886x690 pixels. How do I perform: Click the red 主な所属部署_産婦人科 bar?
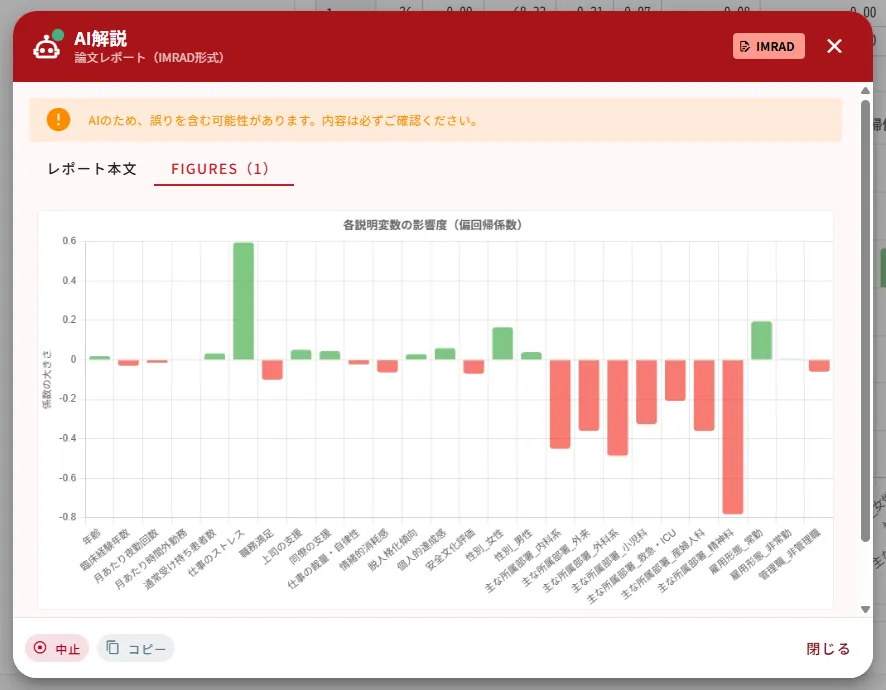click(x=704, y=395)
